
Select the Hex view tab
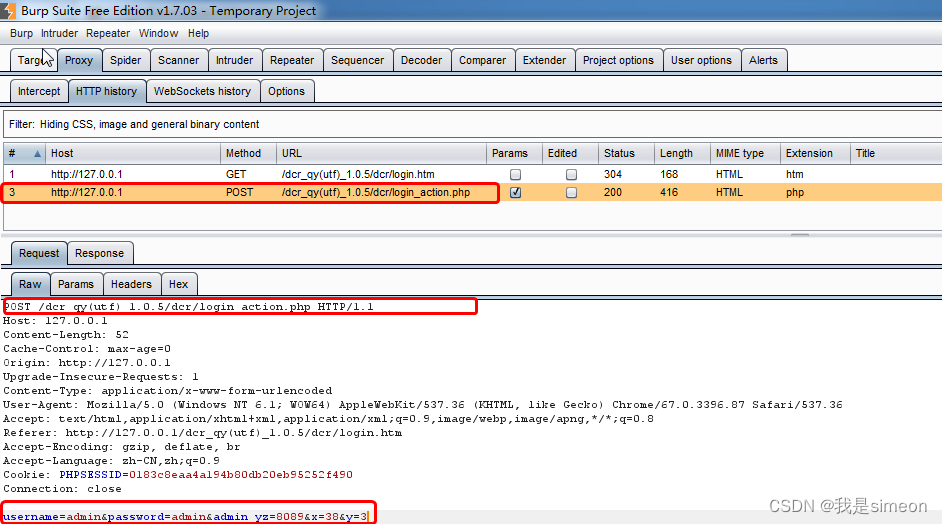point(178,284)
